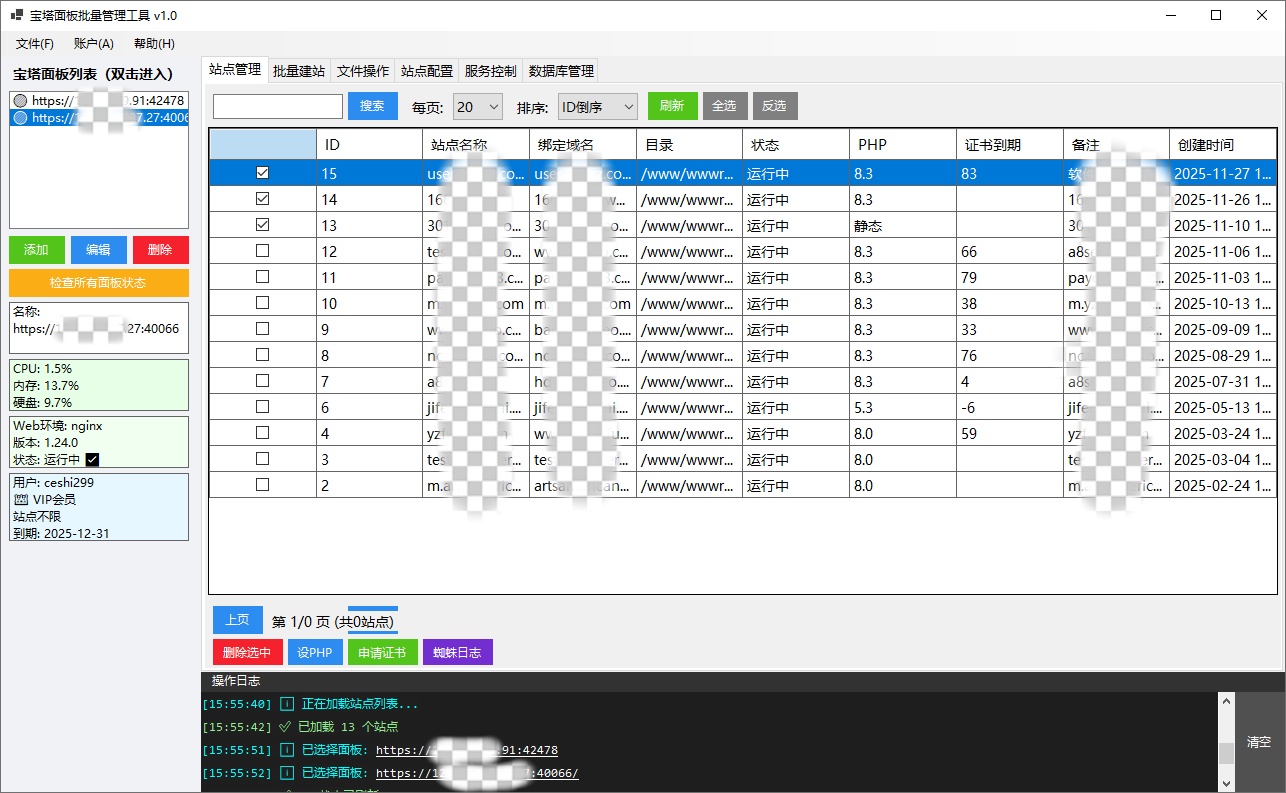This screenshot has height=793, width=1286.
Task: Switch to the 数据库管理 tab
Action: coord(561,71)
